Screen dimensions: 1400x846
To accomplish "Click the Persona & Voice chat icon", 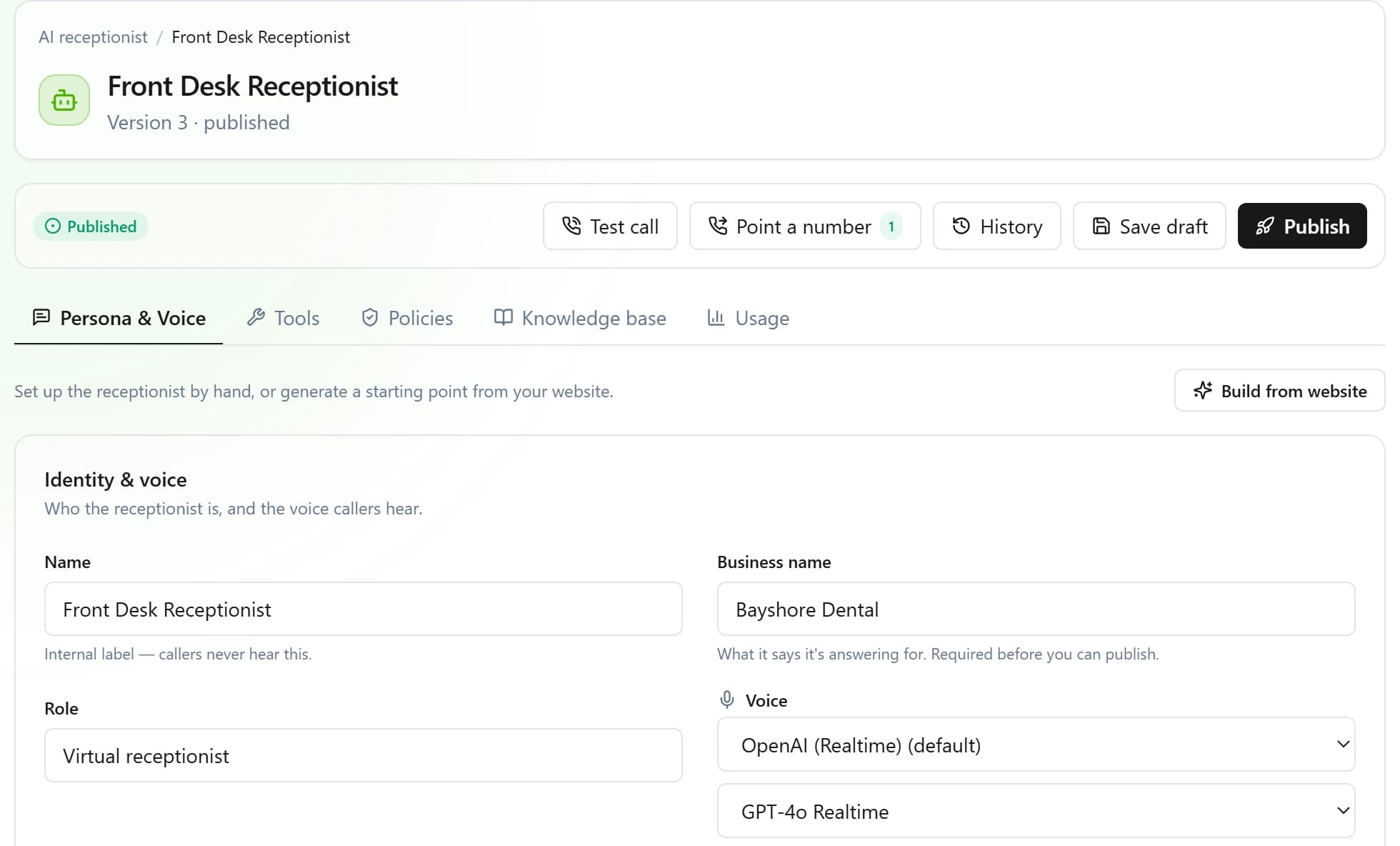I will [41, 317].
